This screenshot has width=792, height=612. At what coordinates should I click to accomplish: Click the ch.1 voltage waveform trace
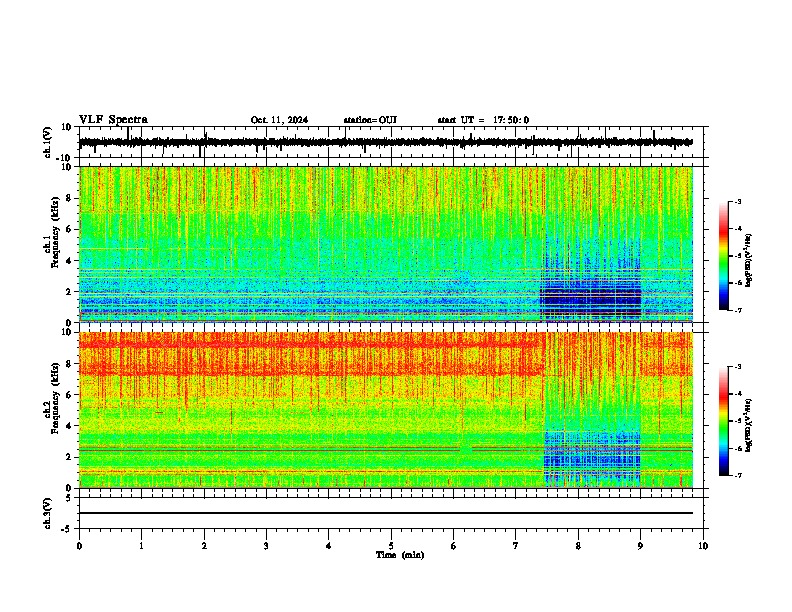point(386,142)
